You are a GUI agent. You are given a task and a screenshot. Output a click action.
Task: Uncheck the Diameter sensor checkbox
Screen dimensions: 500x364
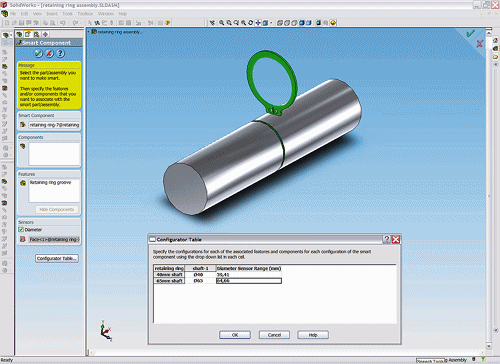[21, 230]
